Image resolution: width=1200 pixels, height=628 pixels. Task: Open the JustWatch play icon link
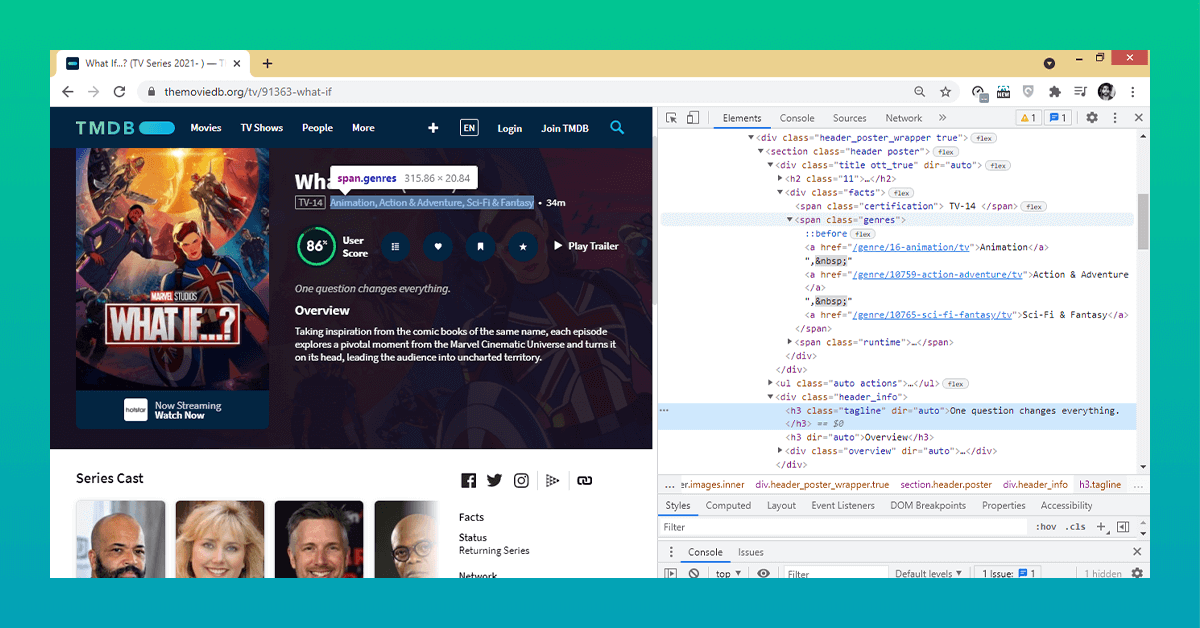tap(552, 481)
